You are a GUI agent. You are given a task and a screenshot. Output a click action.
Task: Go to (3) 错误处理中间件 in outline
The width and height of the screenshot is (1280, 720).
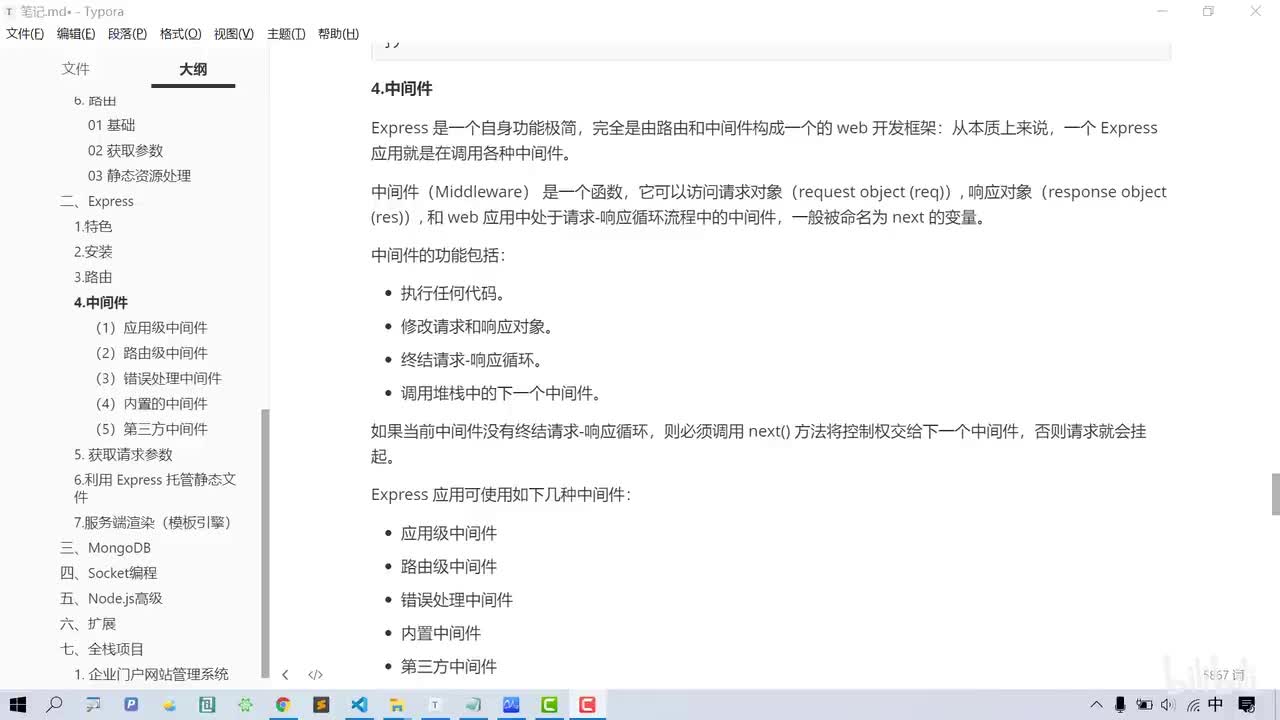tap(159, 378)
